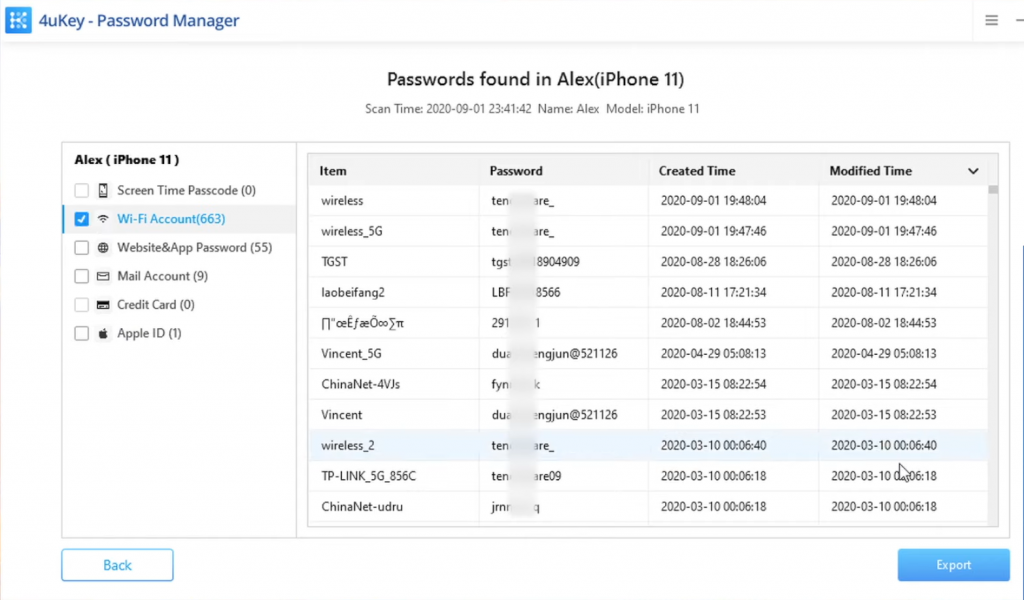Select the 'Vincent' item row
This screenshot has width=1024, height=600.
click(648, 415)
